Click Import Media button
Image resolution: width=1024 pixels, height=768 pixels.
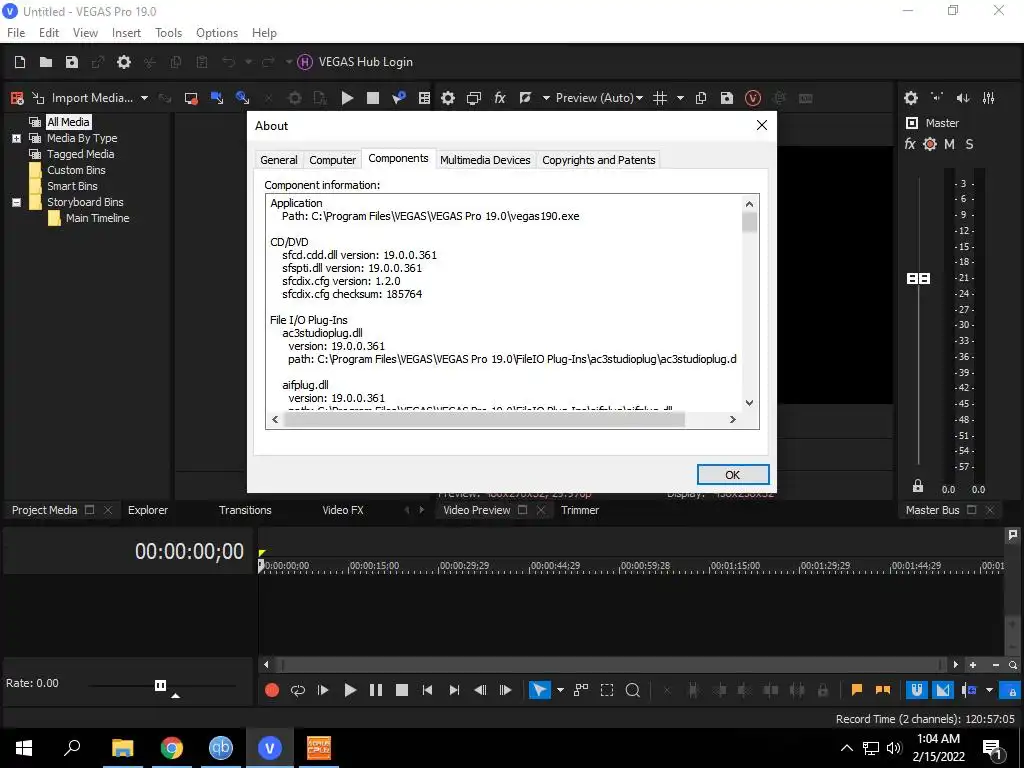click(84, 98)
